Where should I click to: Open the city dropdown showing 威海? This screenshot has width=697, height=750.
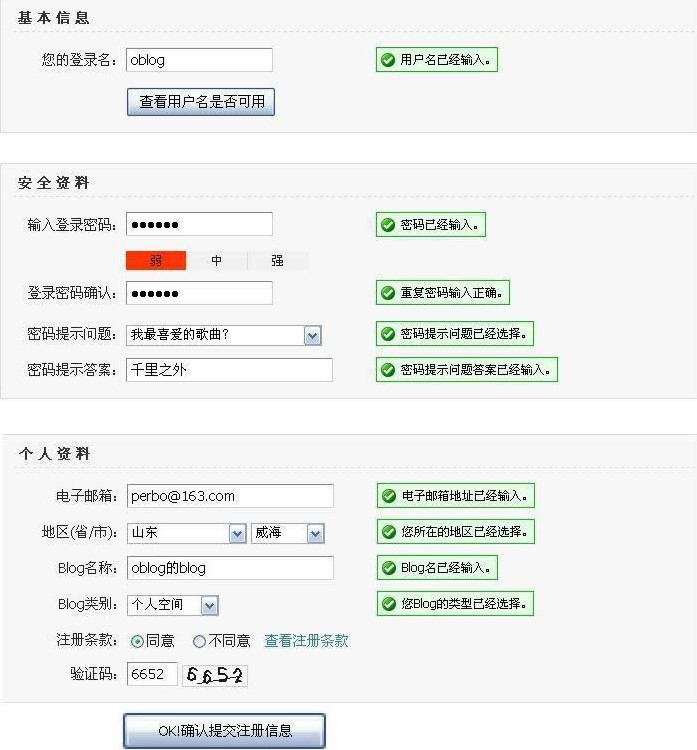click(x=315, y=534)
